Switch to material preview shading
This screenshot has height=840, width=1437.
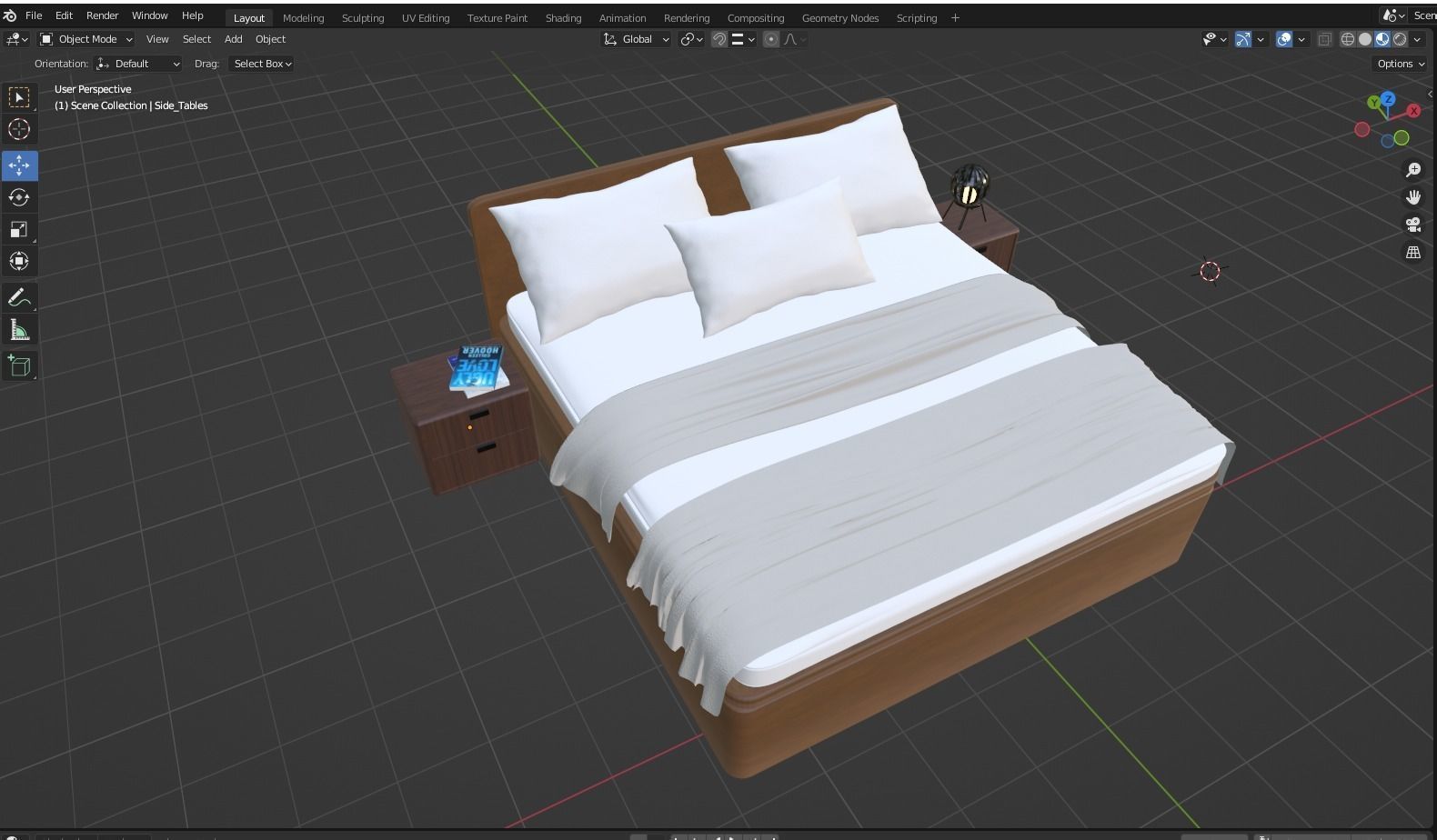[x=1382, y=39]
